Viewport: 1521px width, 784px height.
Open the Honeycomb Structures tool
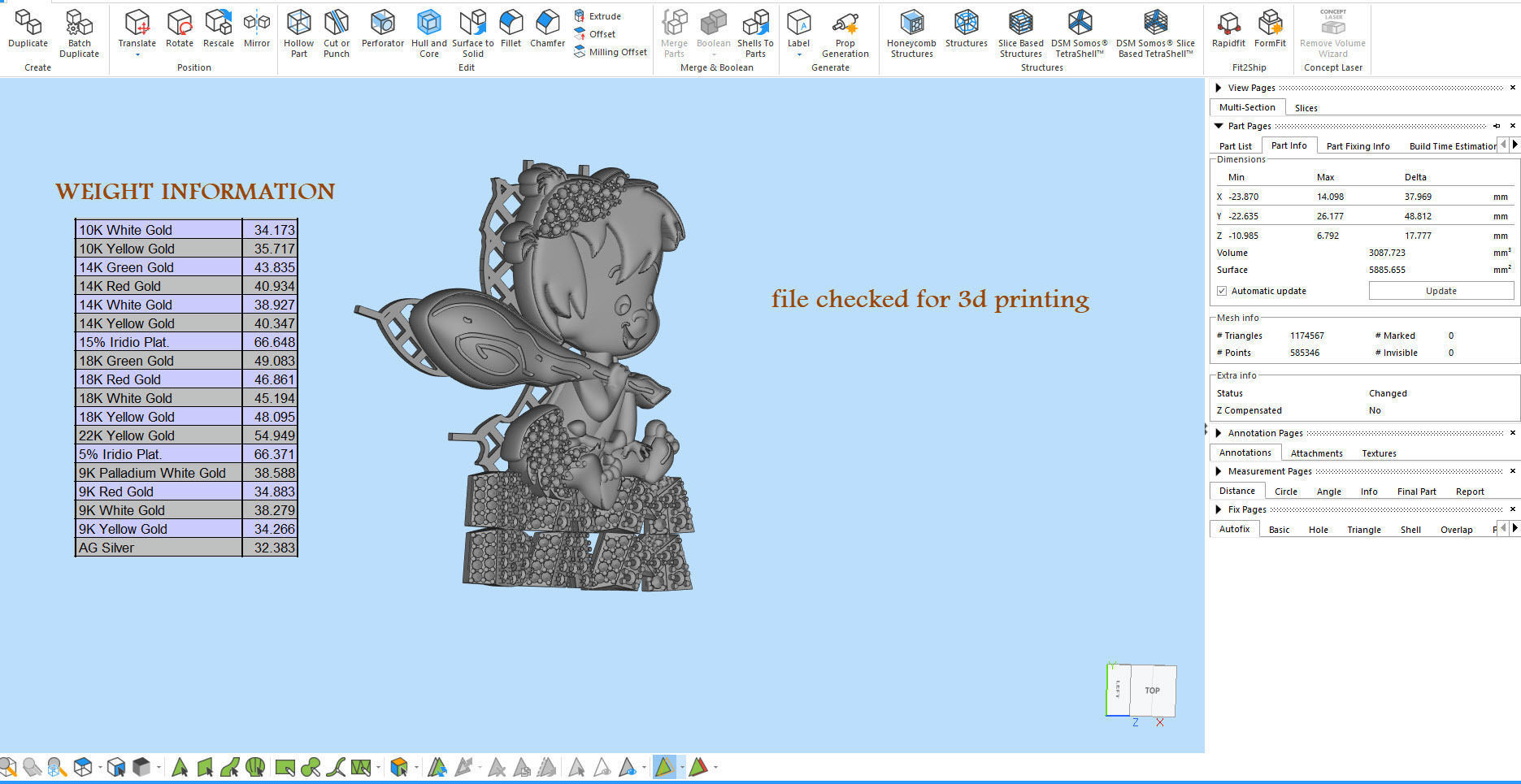[911, 33]
